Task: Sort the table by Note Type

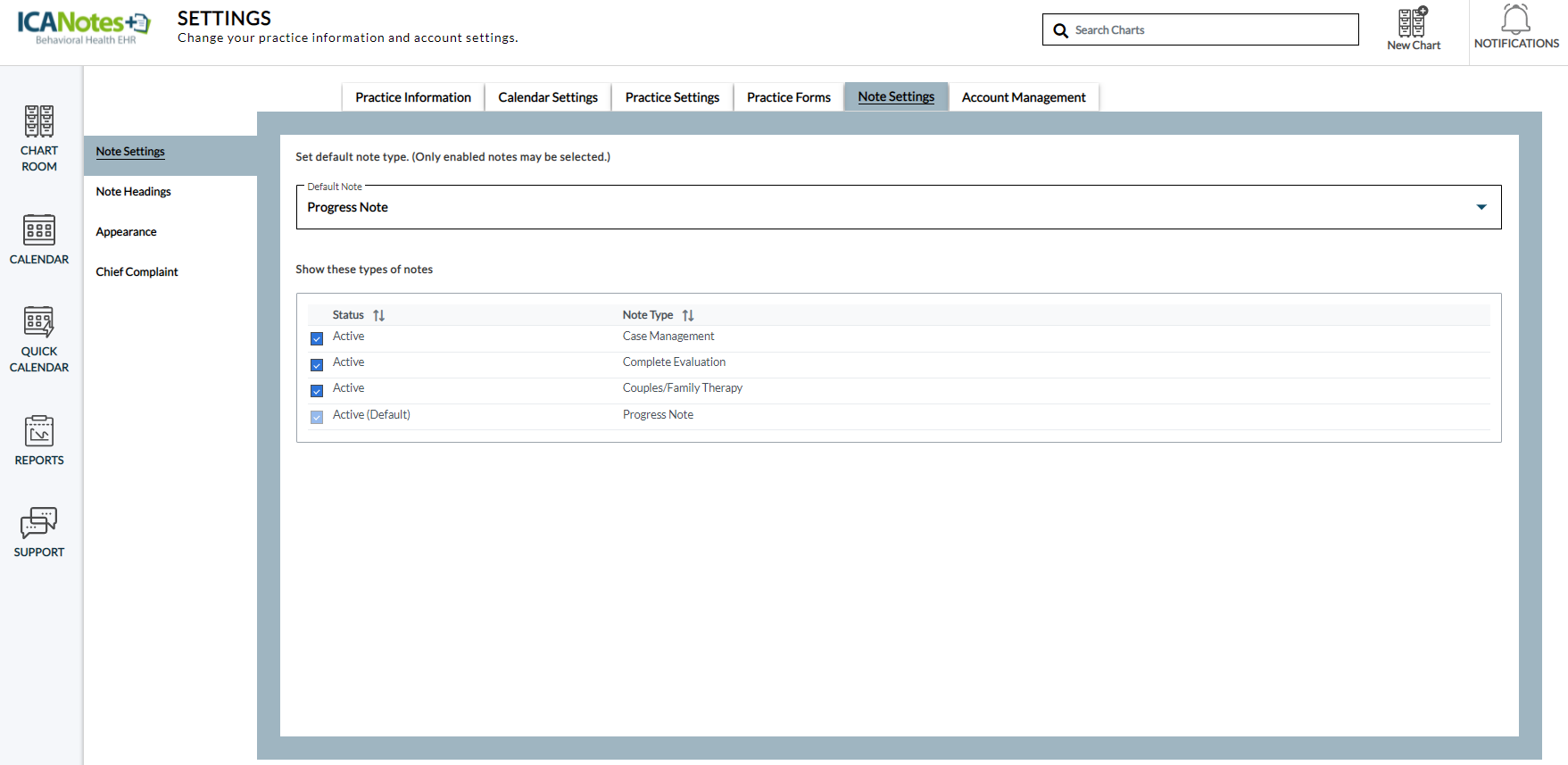Action: [x=687, y=315]
